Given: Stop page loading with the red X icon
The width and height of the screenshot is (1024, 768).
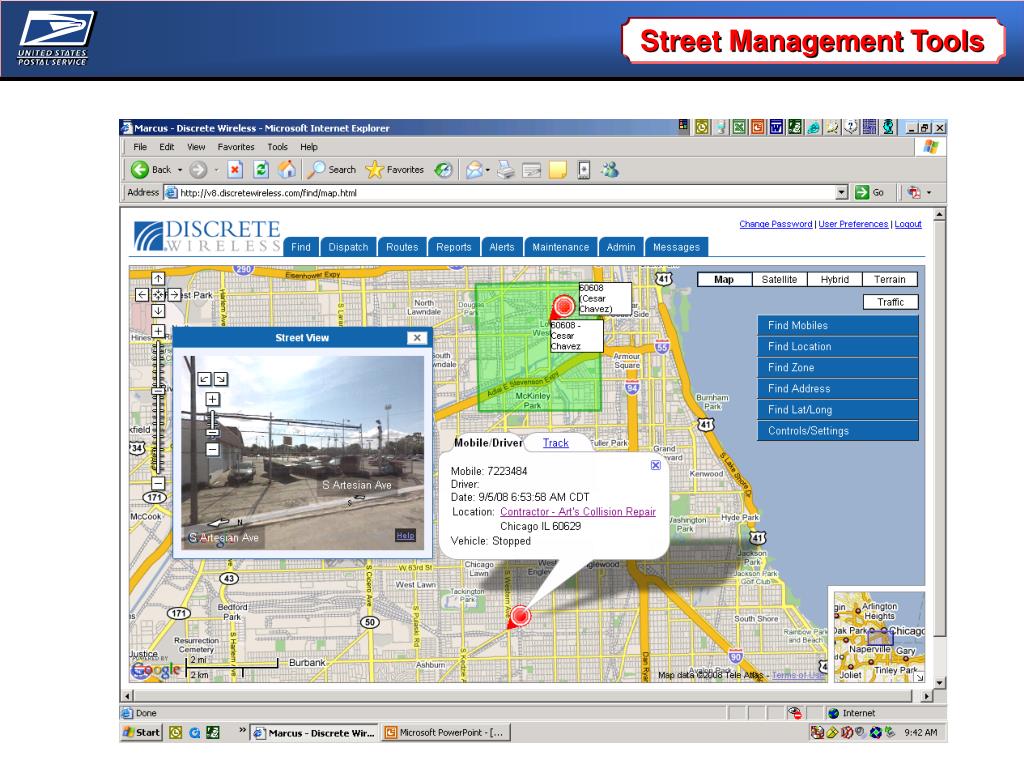Looking at the screenshot, I should 235,170.
